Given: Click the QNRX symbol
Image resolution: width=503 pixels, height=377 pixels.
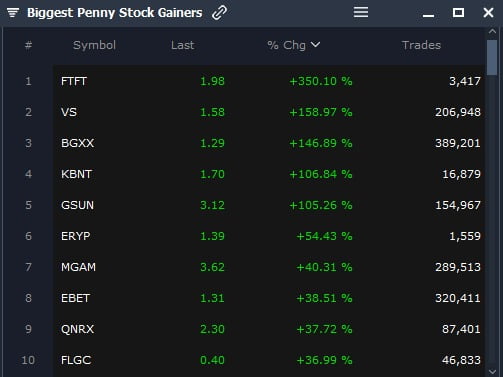Looking at the screenshot, I should pos(77,329).
